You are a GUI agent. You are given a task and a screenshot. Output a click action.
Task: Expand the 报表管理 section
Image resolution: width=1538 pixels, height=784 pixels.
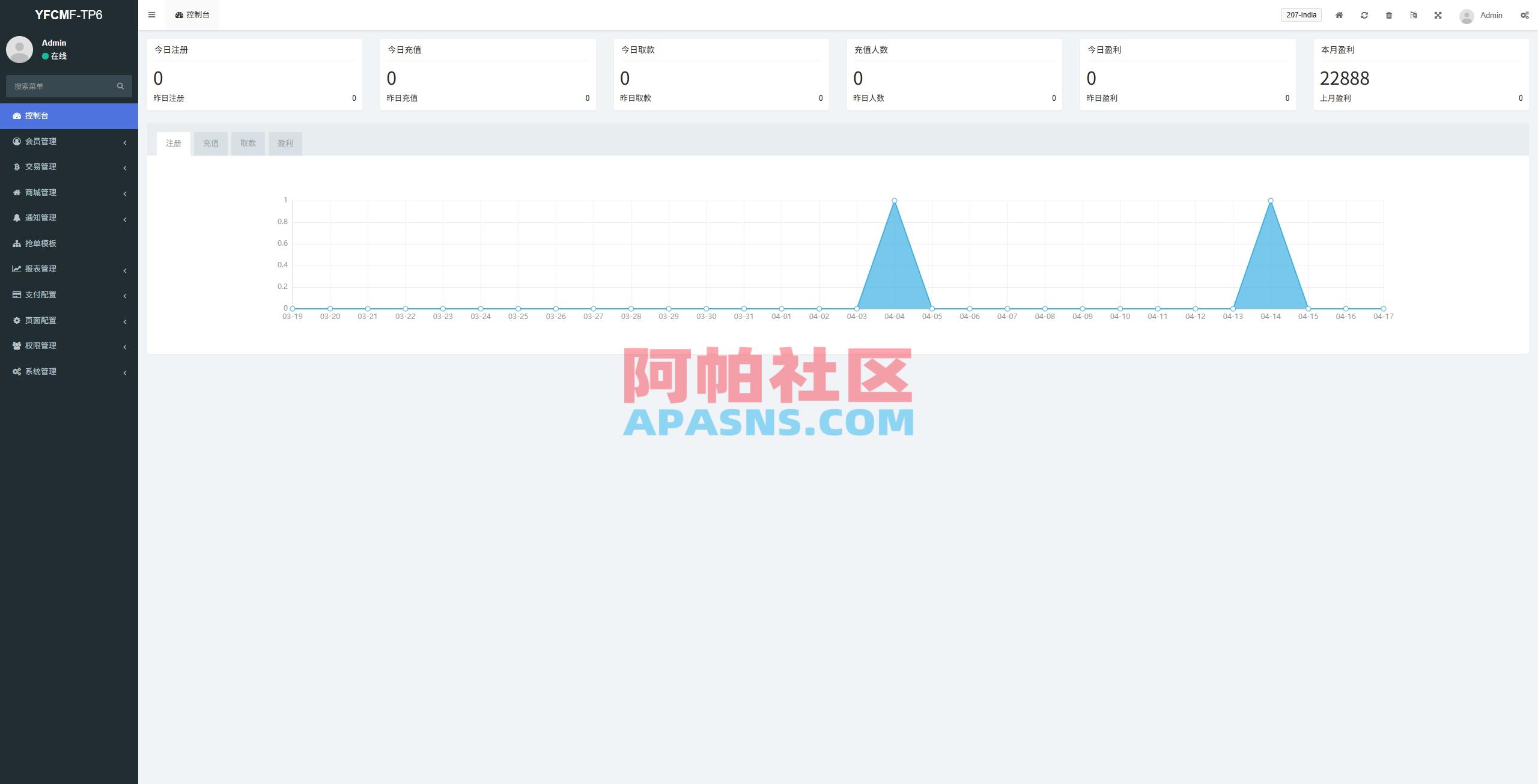point(40,269)
